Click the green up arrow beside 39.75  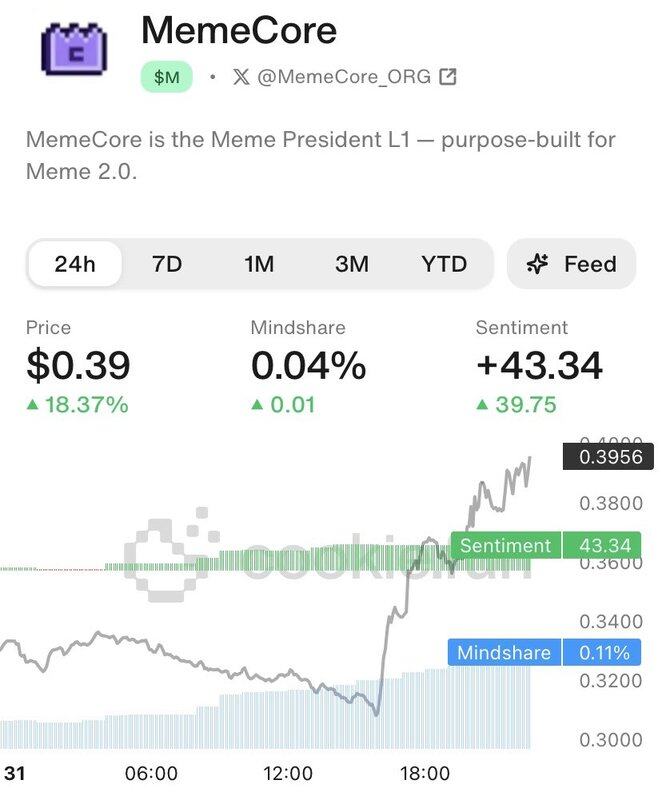[482, 405]
